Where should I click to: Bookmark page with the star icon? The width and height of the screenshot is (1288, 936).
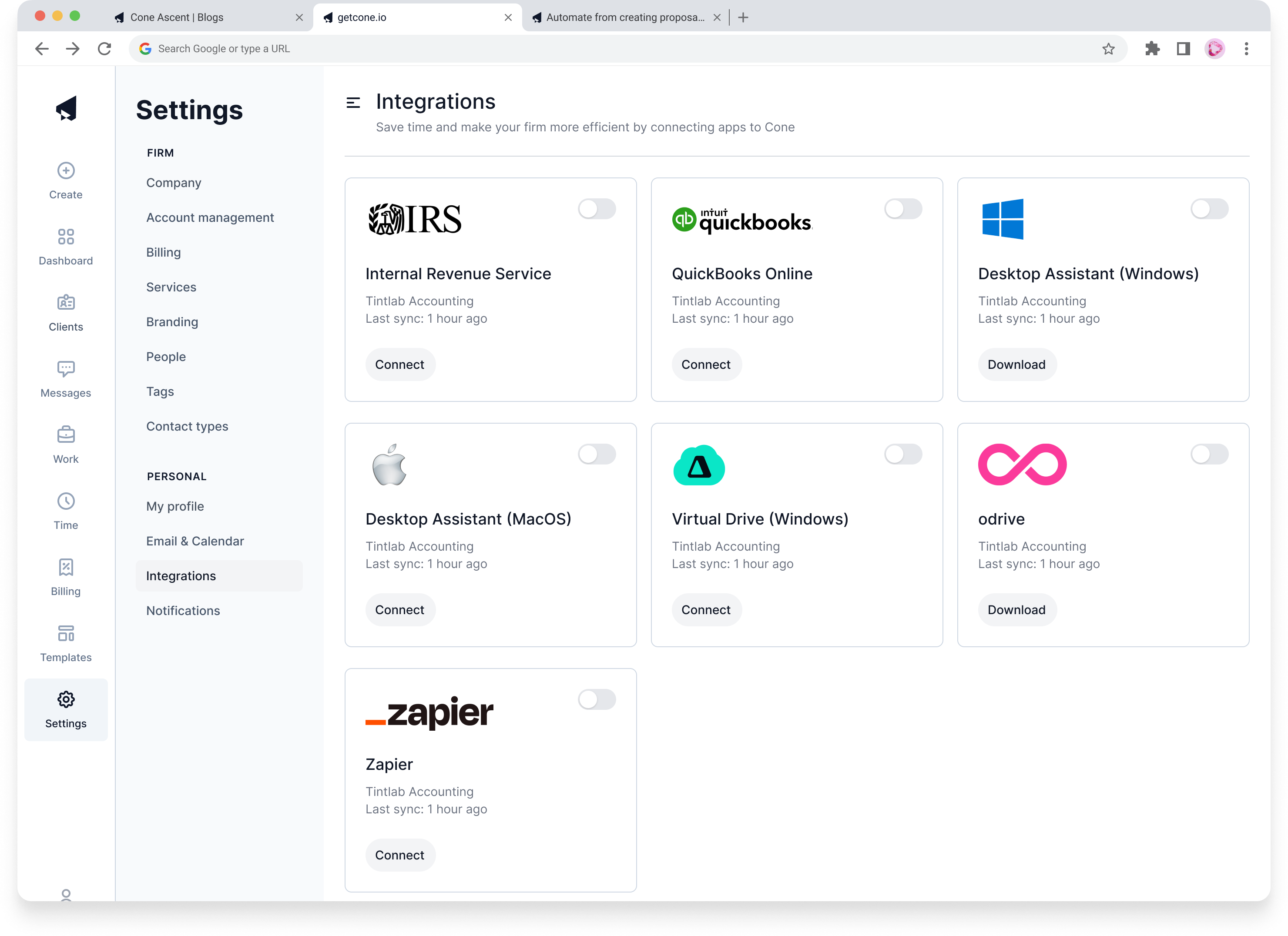click(1108, 49)
